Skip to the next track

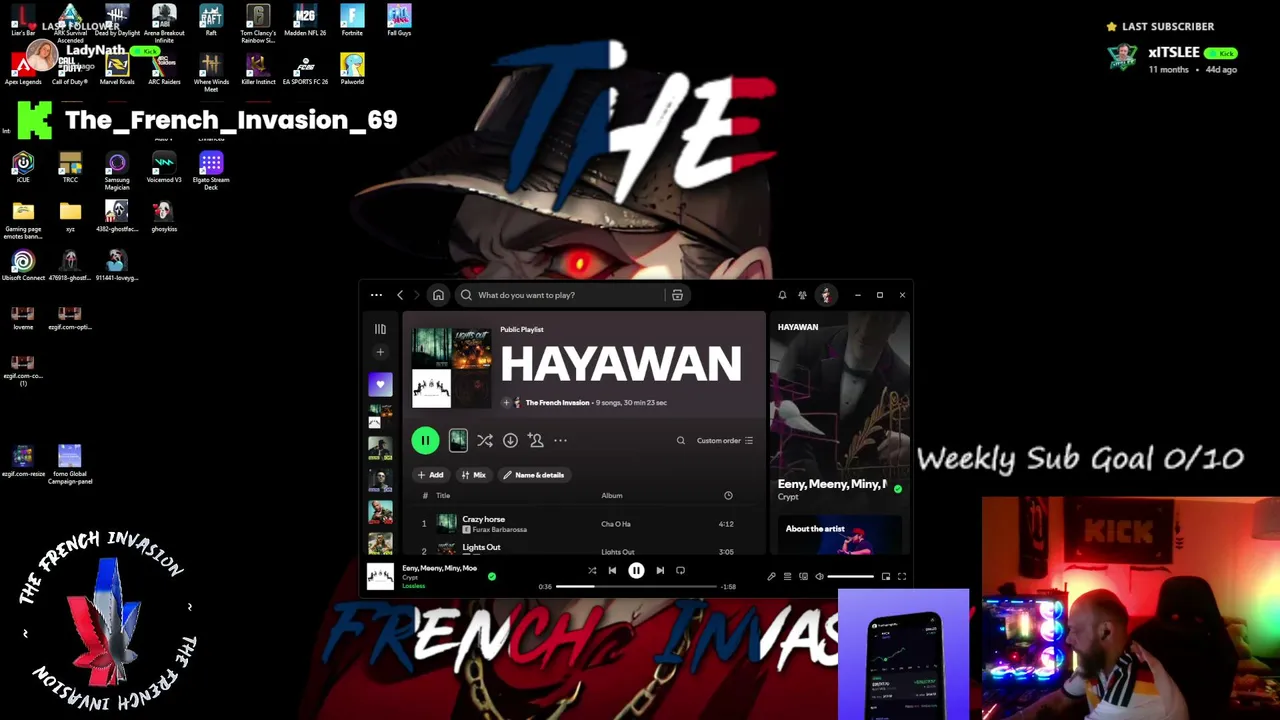click(660, 570)
